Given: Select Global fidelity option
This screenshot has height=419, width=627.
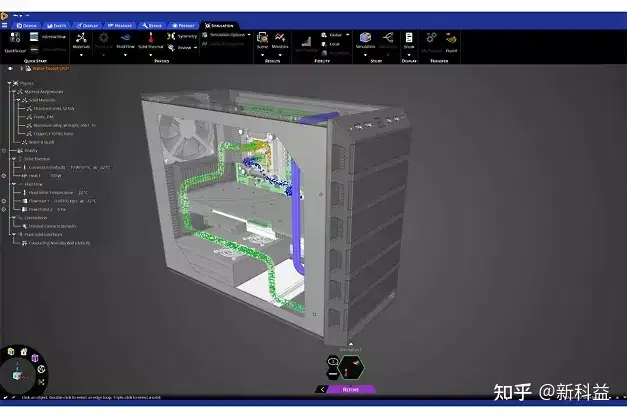Looking at the screenshot, I should [332, 35].
